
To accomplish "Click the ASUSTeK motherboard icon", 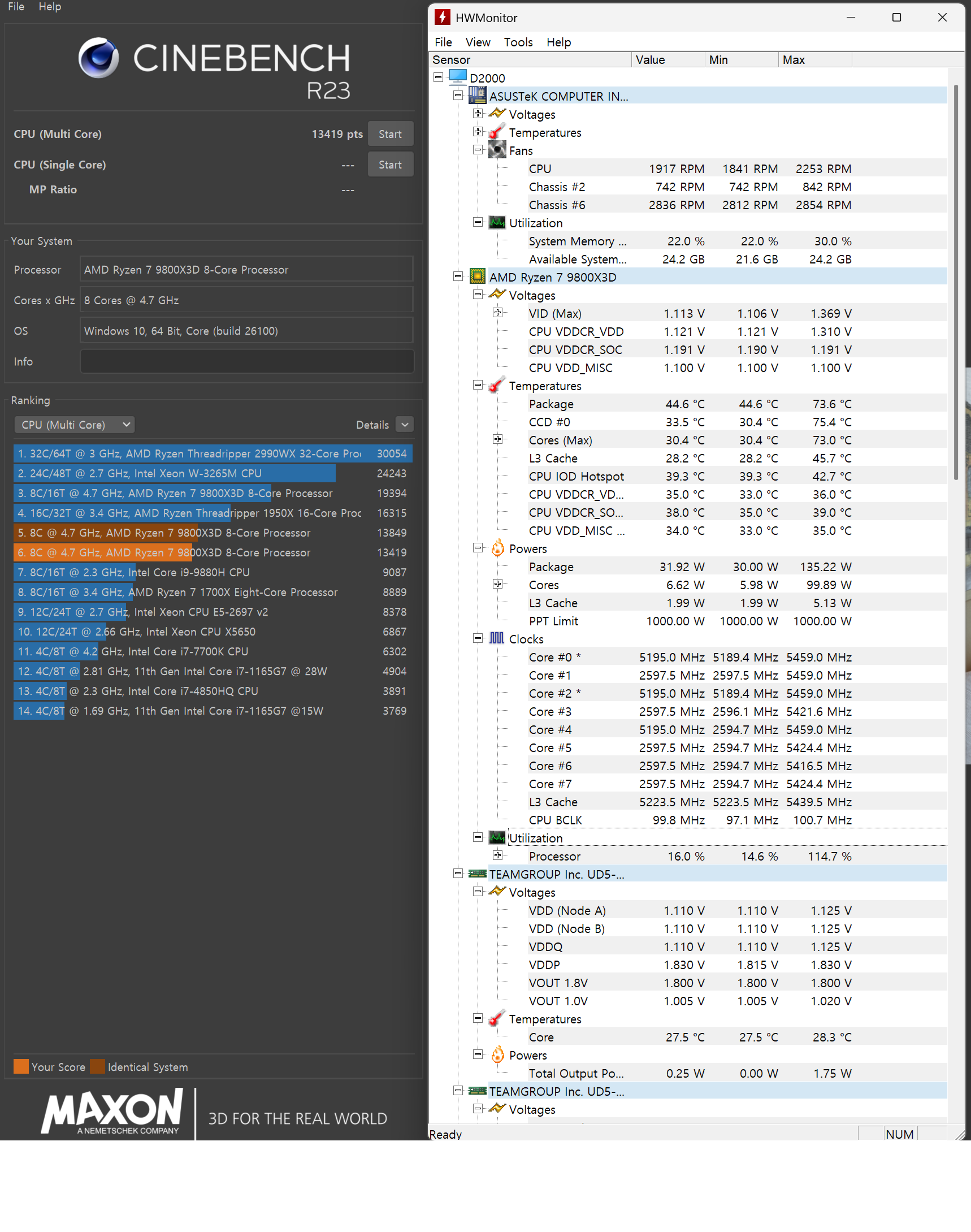I will (x=478, y=96).
